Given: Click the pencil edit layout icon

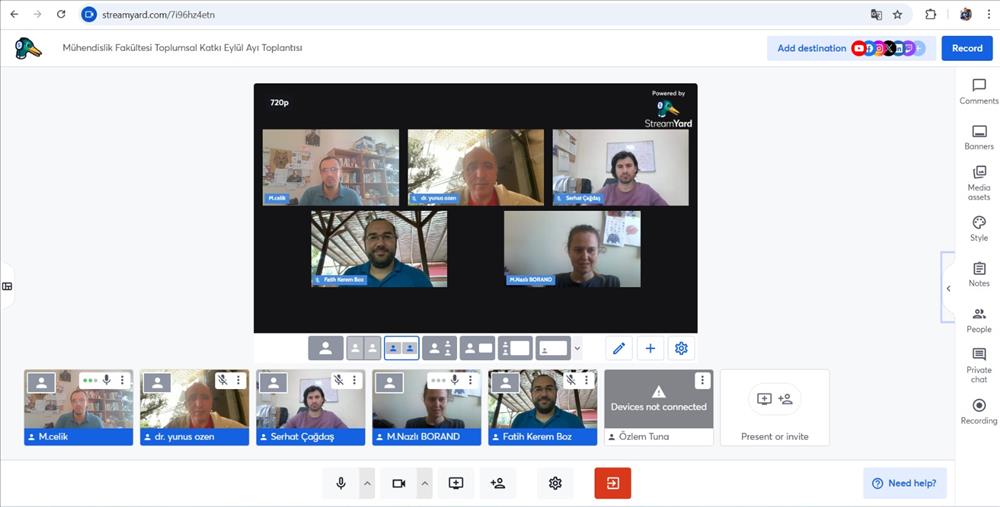Looking at the screenshot, I should (x=619, y=348).
